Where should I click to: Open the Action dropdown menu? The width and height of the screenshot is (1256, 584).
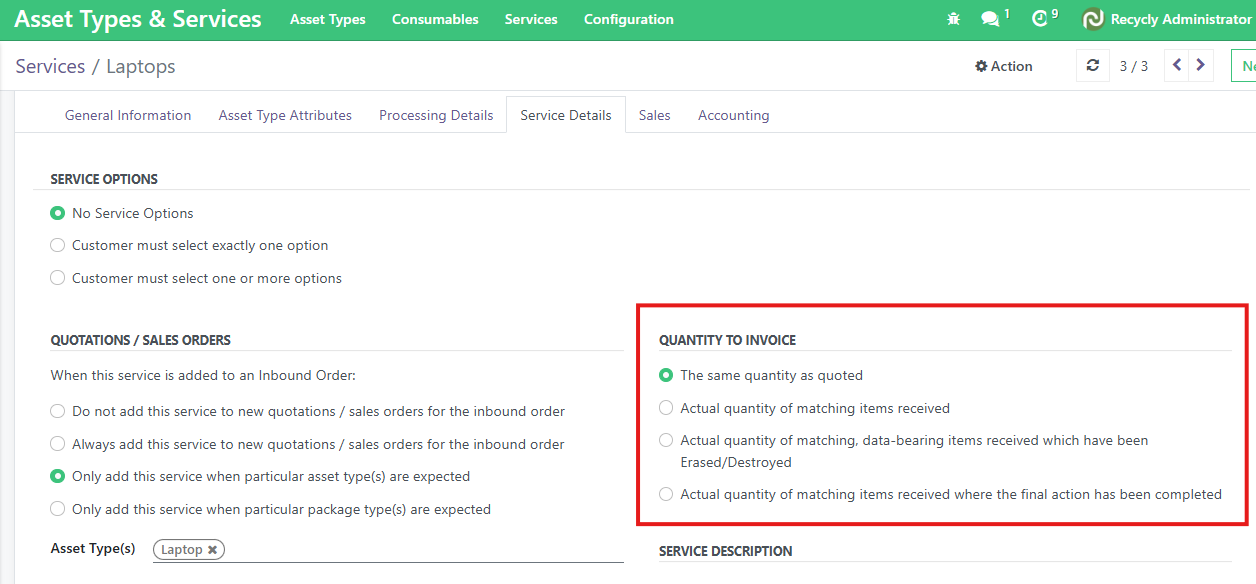[x=1004, y=66]
